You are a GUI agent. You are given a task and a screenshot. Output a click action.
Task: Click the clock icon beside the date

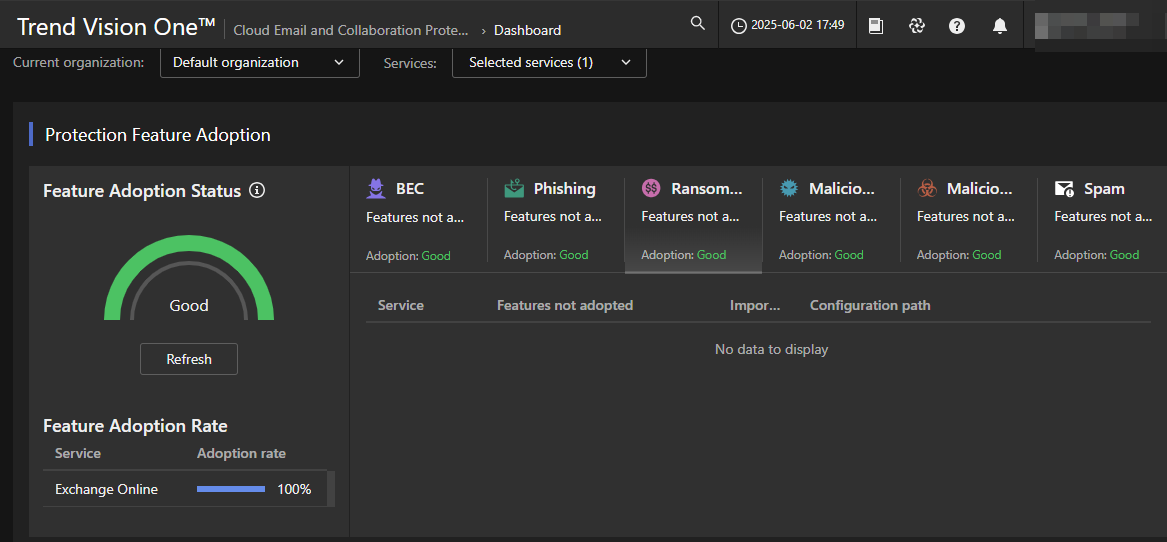point(739,27)
